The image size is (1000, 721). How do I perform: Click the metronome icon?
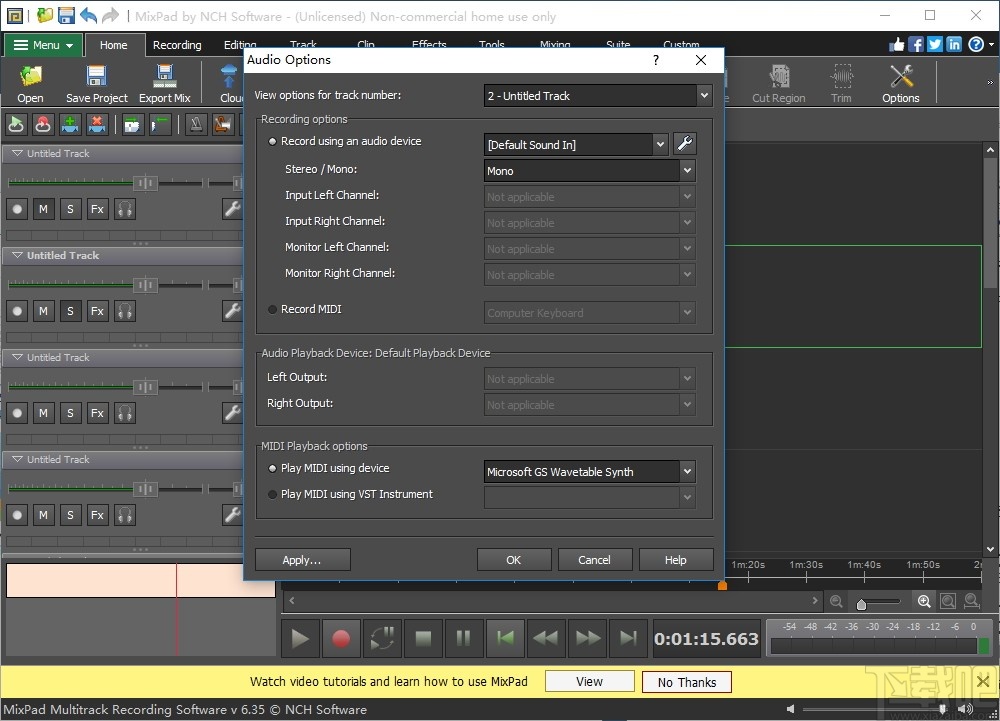(196, 124)
